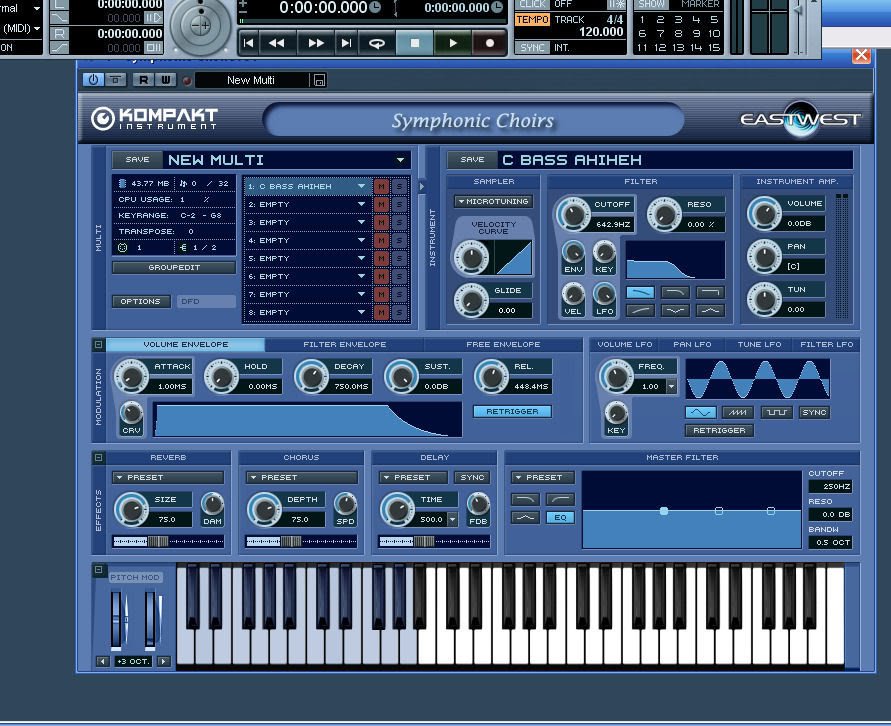Viewport: 891px width, 726px height.
Task: Solo slot 3 Empty
Action: point(399,223)
